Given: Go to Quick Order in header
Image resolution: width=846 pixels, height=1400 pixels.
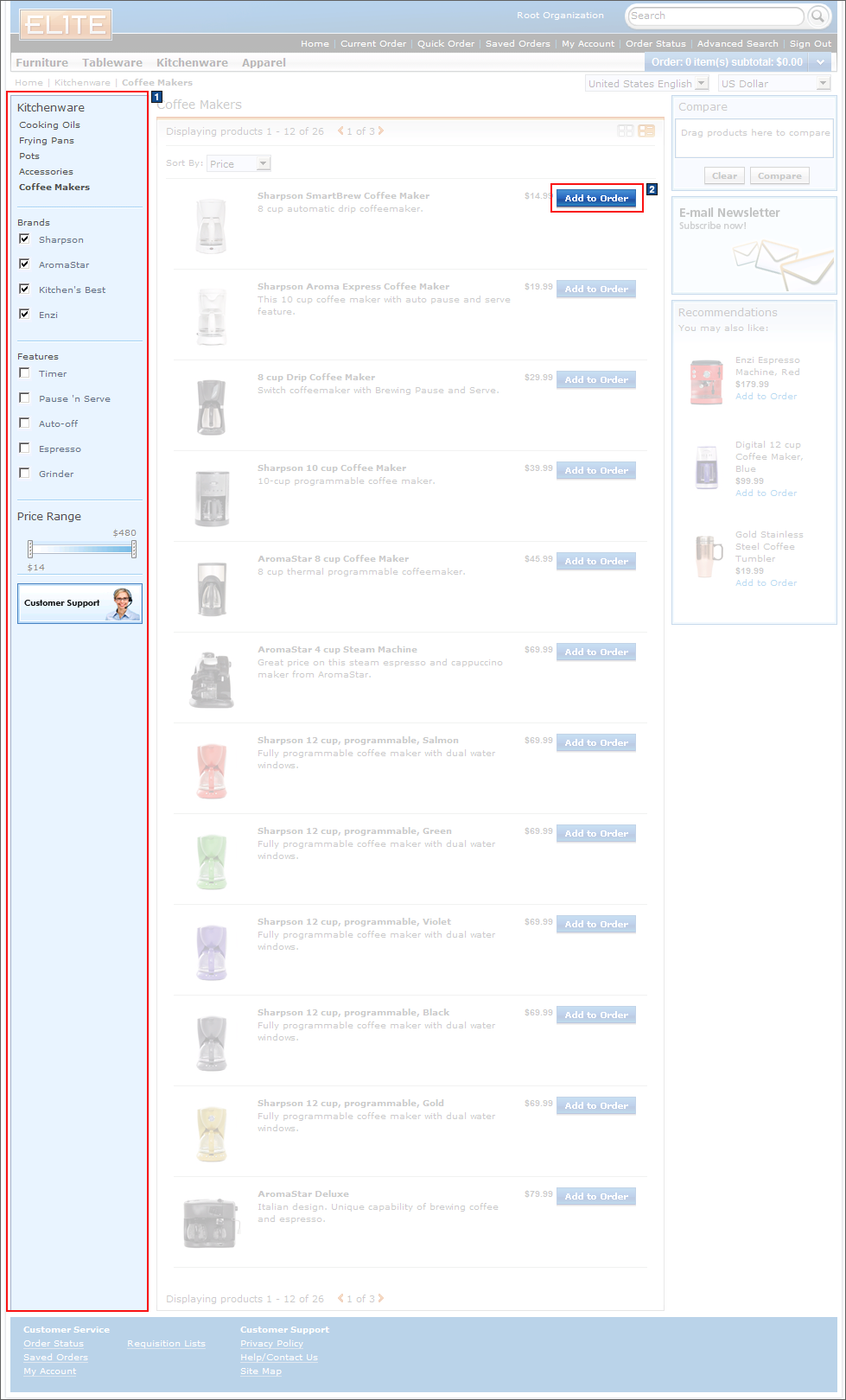Looking at the screenshot, I should (x=446, y=43).
